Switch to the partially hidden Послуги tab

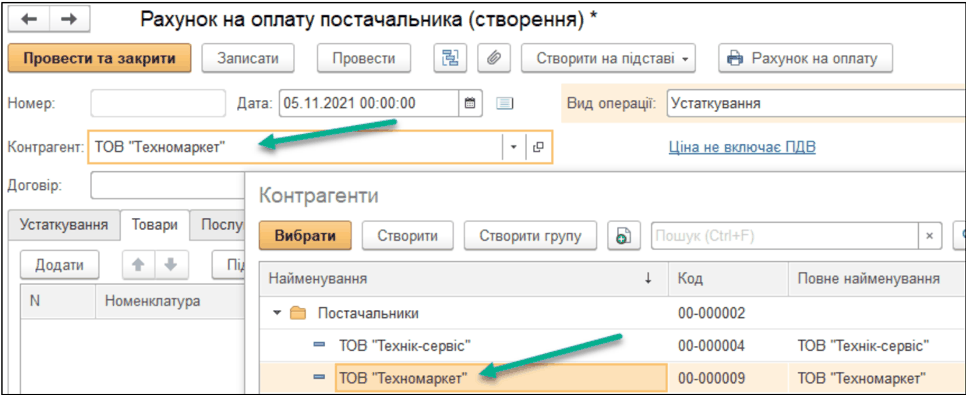(218, 224)
